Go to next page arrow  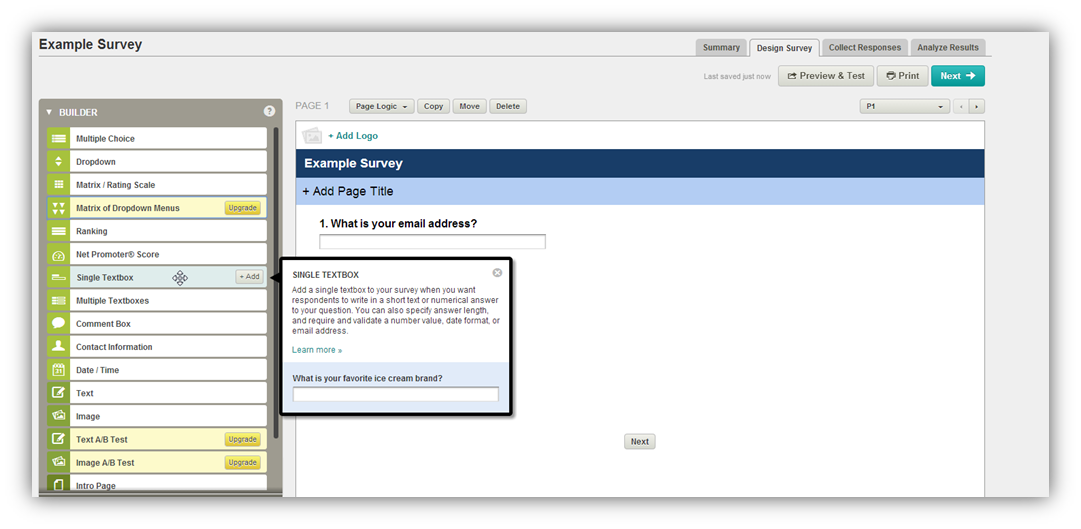pos(977,107)
